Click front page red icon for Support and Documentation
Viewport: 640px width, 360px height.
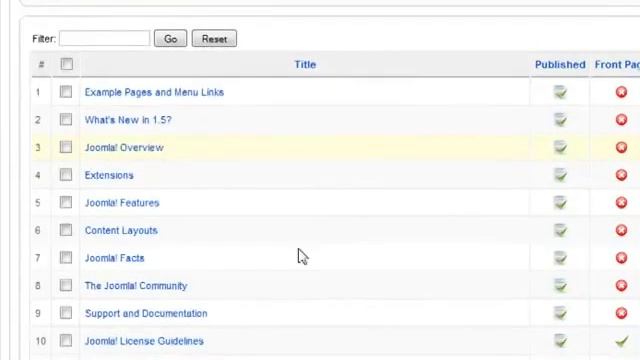[x=621, y=313]
